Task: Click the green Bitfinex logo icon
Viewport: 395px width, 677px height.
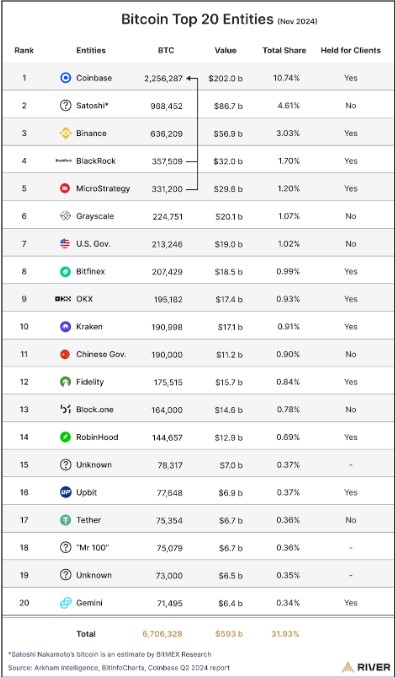Action: (65, 272)
